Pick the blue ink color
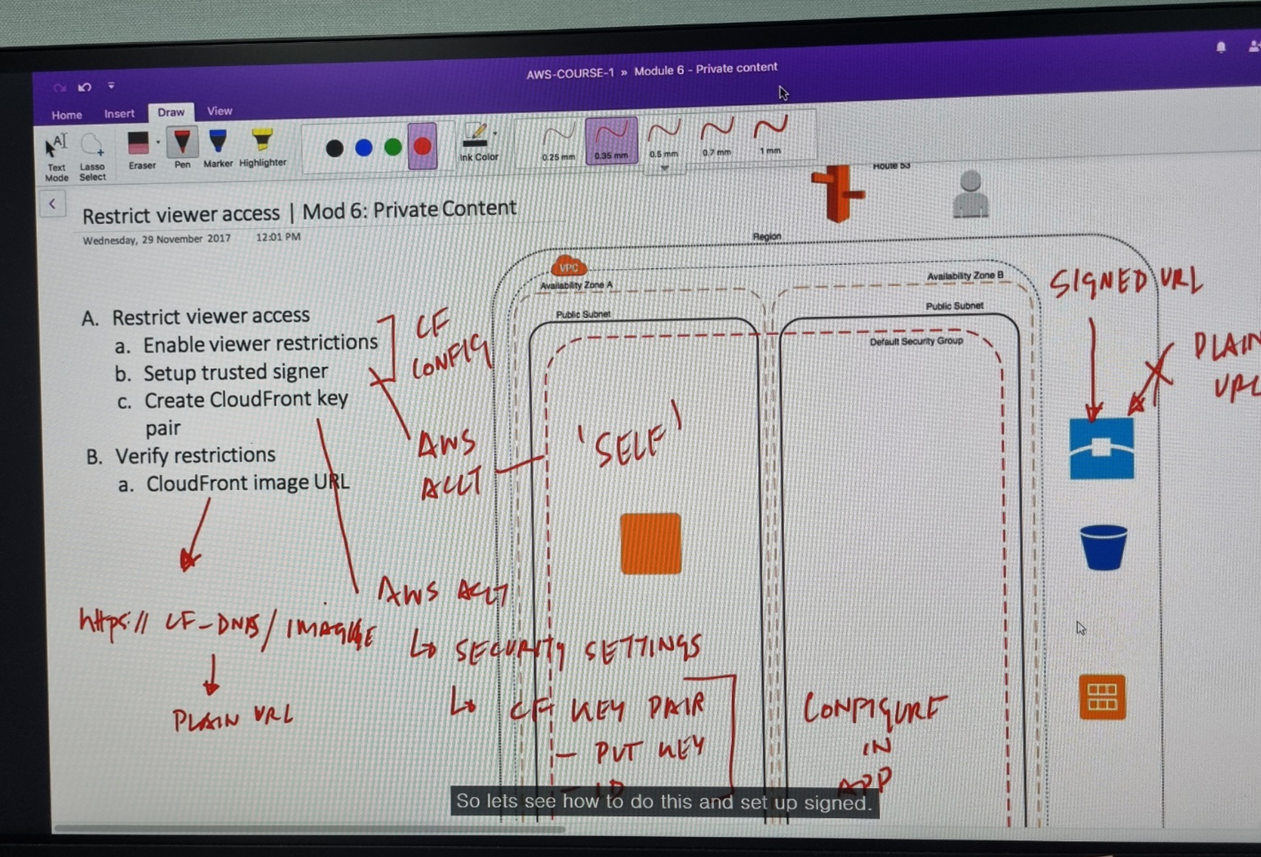 [x=364, y=148]
